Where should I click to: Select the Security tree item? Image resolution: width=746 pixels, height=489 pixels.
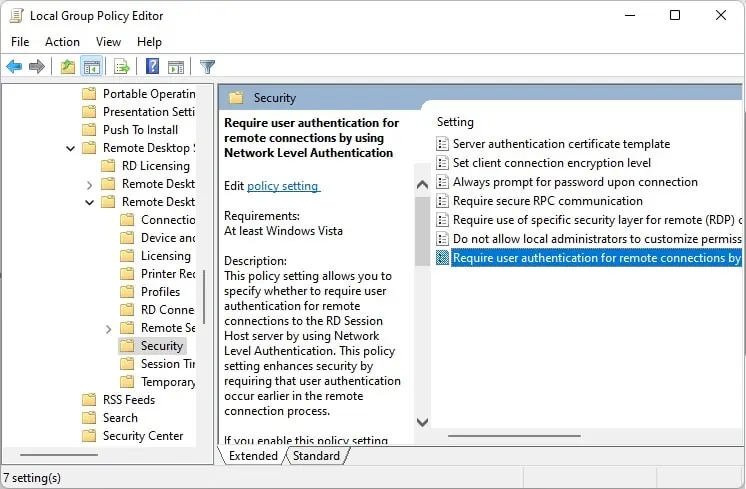162,346
